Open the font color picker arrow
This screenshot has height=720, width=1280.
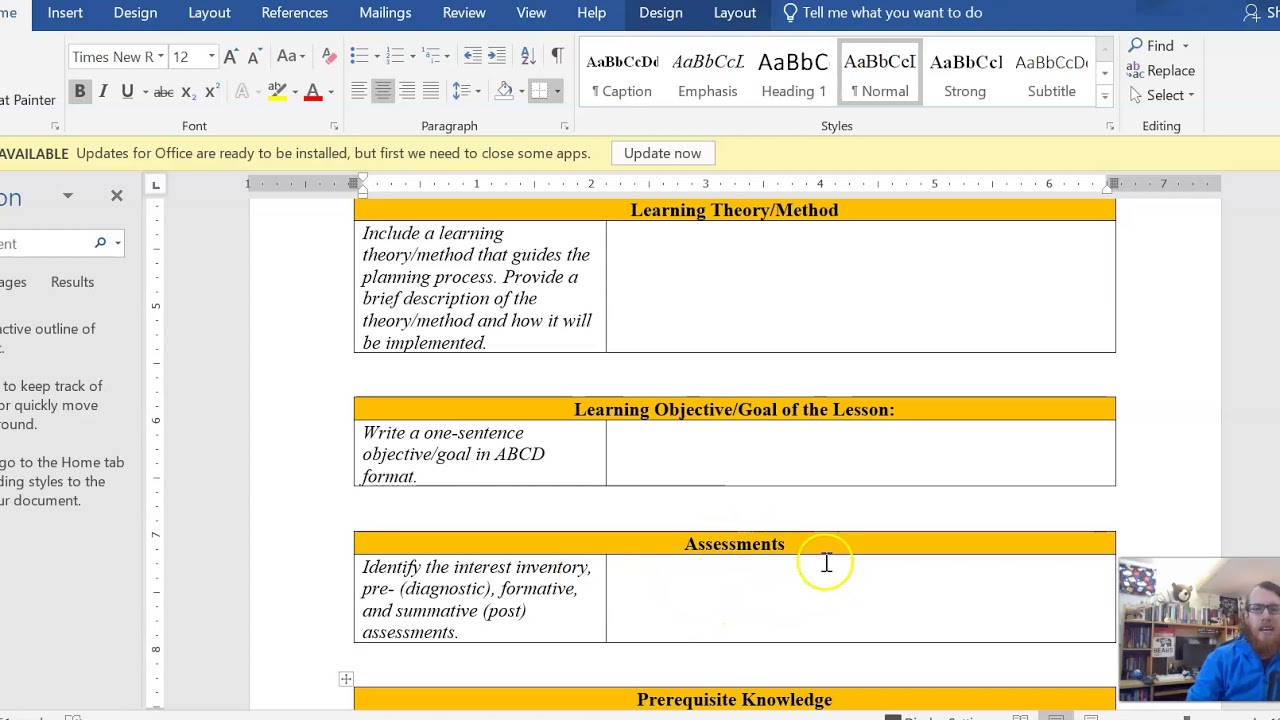click(331, 92)
